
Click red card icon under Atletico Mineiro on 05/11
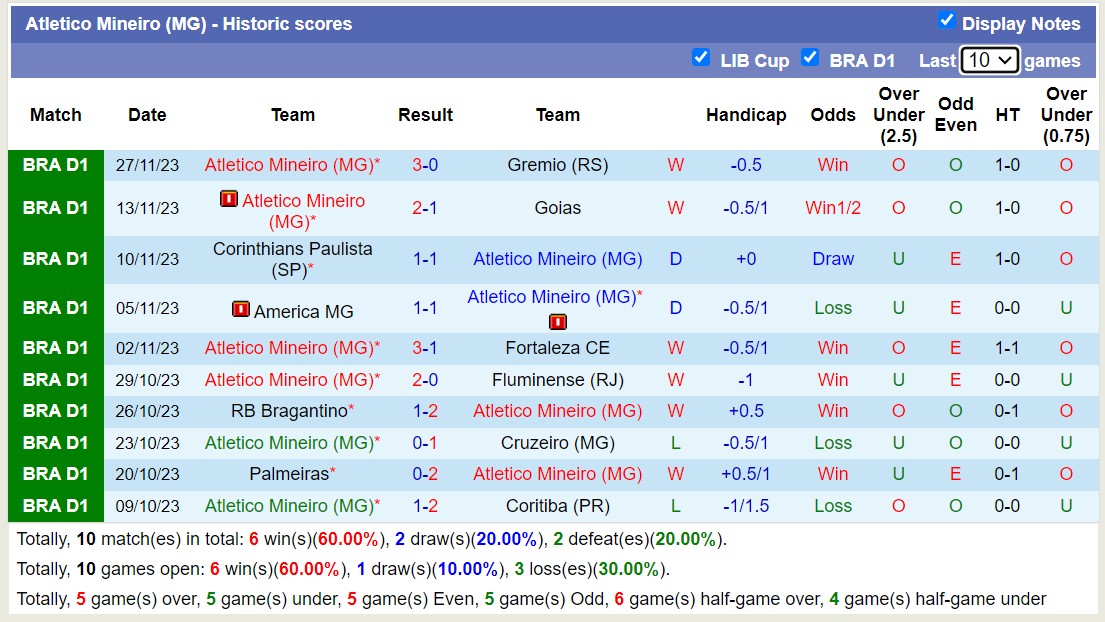pos(557,322)
